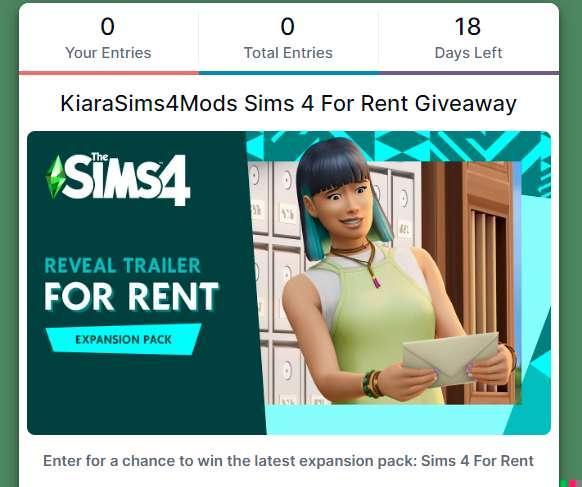This screenshot has width=582, height=487.
Task: Click the envelope in the Sim's hands
Action: (x=451, y=359)
